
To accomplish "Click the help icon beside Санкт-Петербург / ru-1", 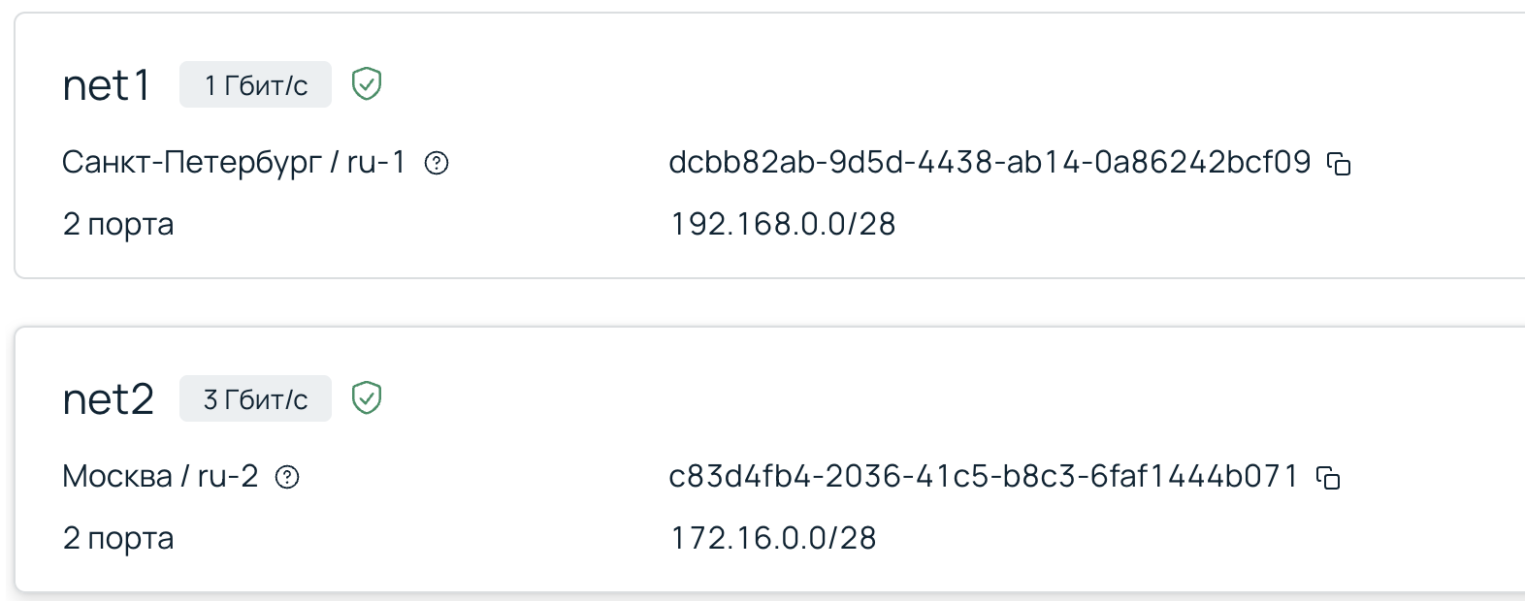I will [435, 163].
